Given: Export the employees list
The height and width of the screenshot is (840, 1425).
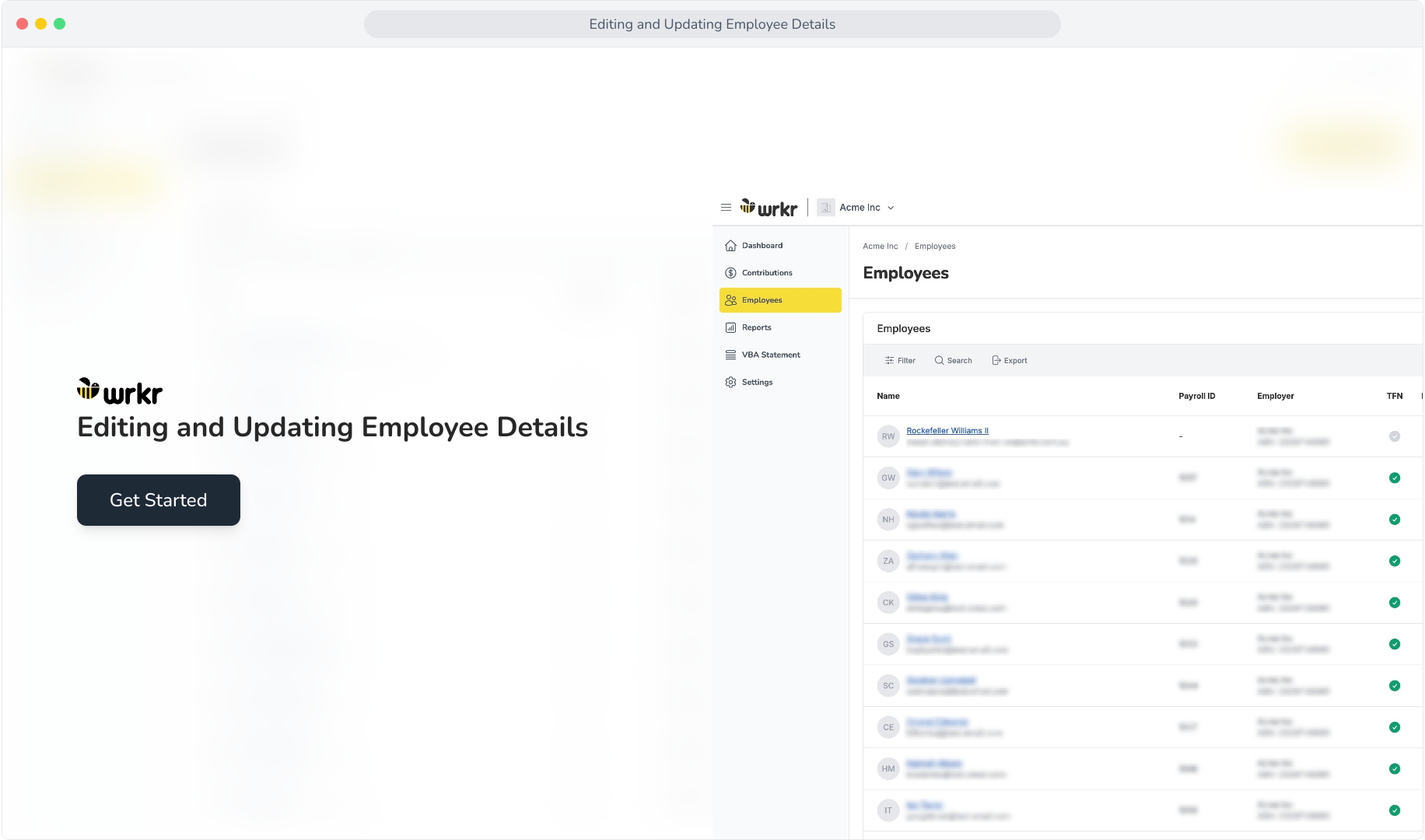Looking at the screenshot, I should (x=1010, y=361).
